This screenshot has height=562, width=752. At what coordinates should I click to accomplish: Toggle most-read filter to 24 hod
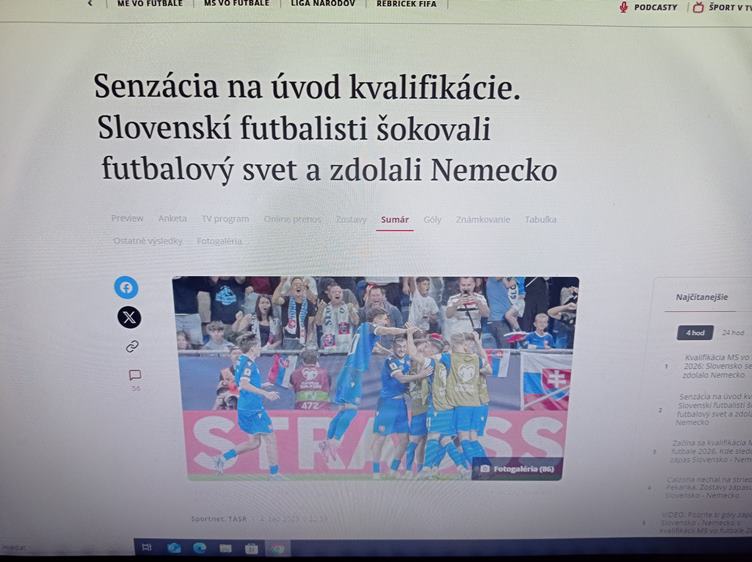733,332
